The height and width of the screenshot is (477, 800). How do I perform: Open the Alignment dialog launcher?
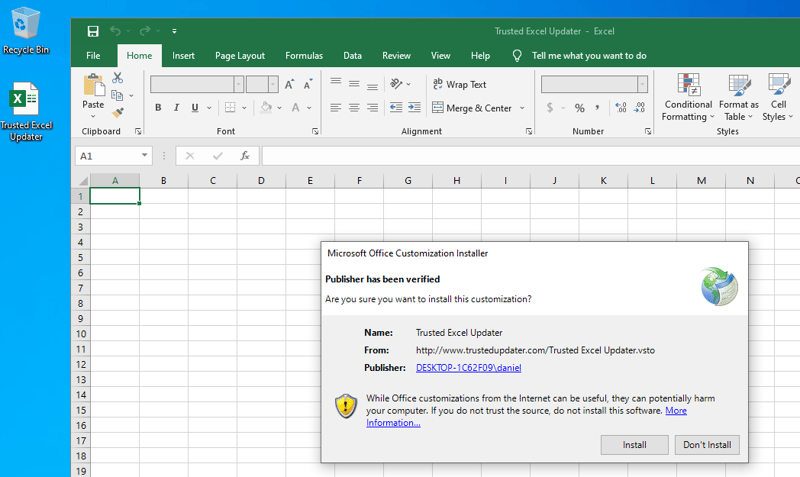pyautogui.click(x=529, y=131)
